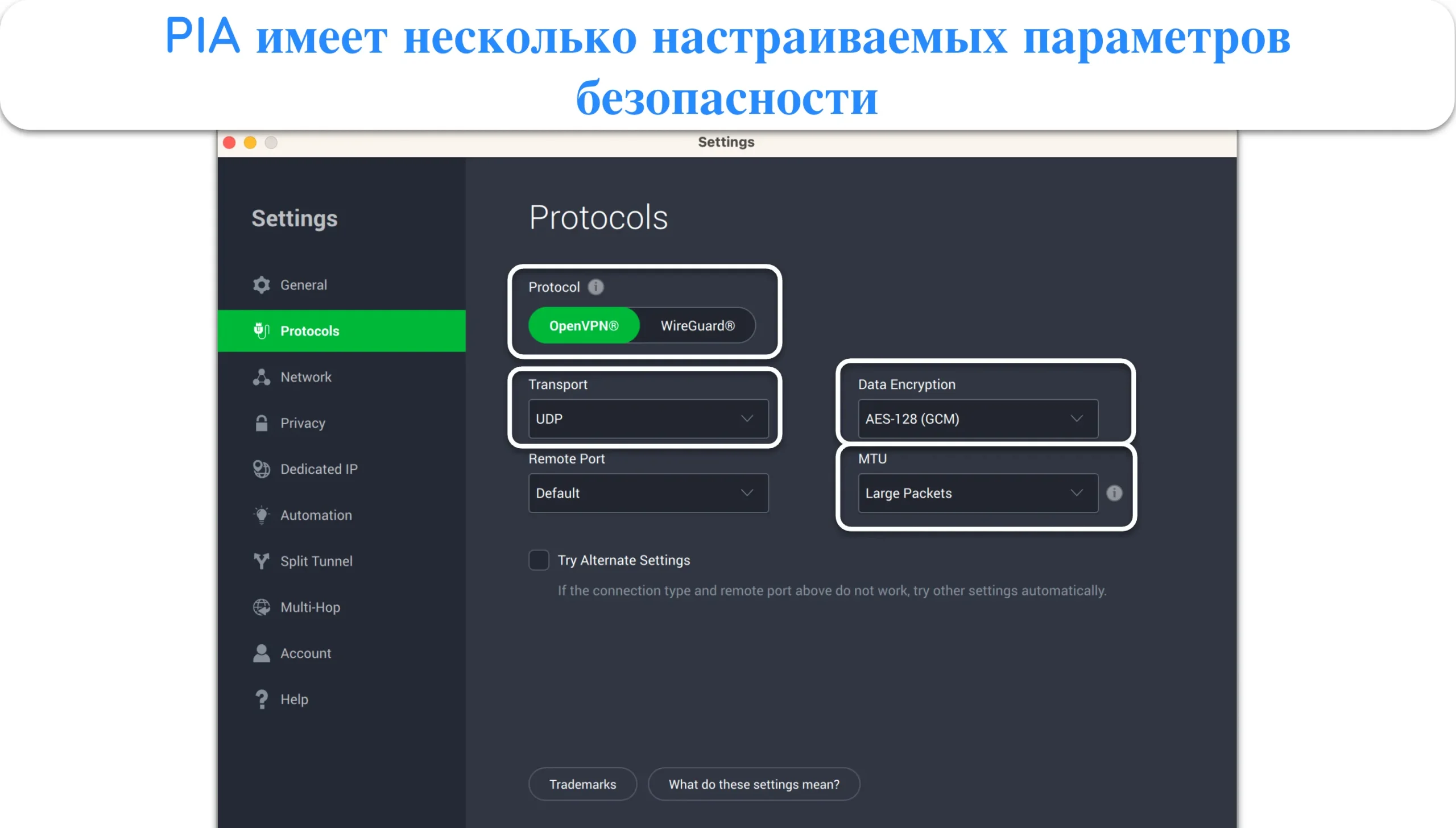The image size is (1456, 828).
Task: Click the Help question mark icon
Action: pyautogui.click(x=261, y=699)
